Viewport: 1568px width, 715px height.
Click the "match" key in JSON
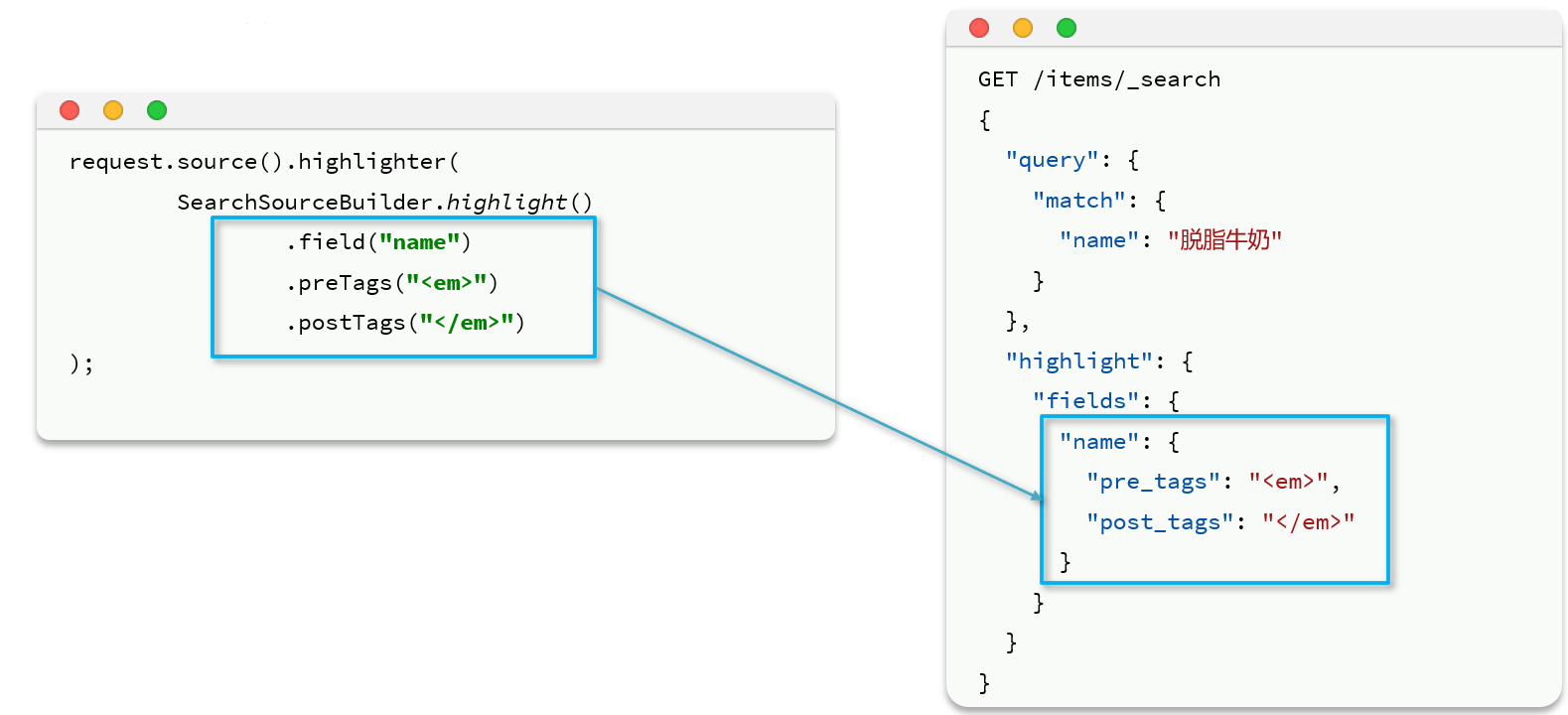pyautogui.click(x=1078, y=201)
